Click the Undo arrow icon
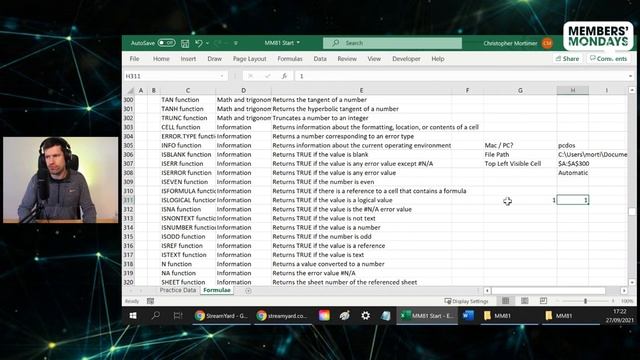The width and height of the screenshot is (640, 360). coord(199,43)
